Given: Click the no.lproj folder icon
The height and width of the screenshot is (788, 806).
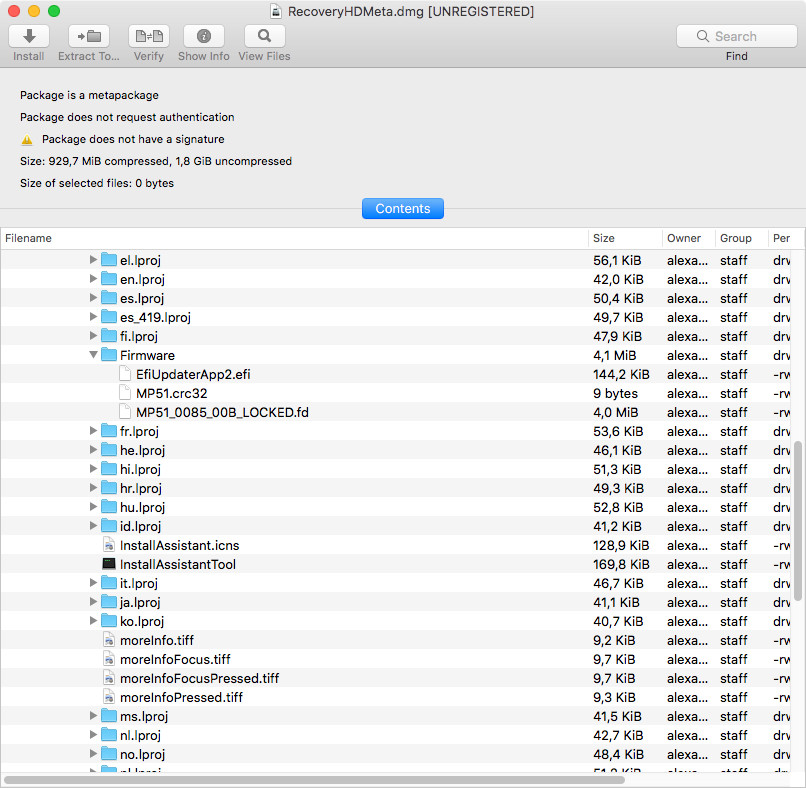Looking at the screenshot, I should click(x=109, y=754).
